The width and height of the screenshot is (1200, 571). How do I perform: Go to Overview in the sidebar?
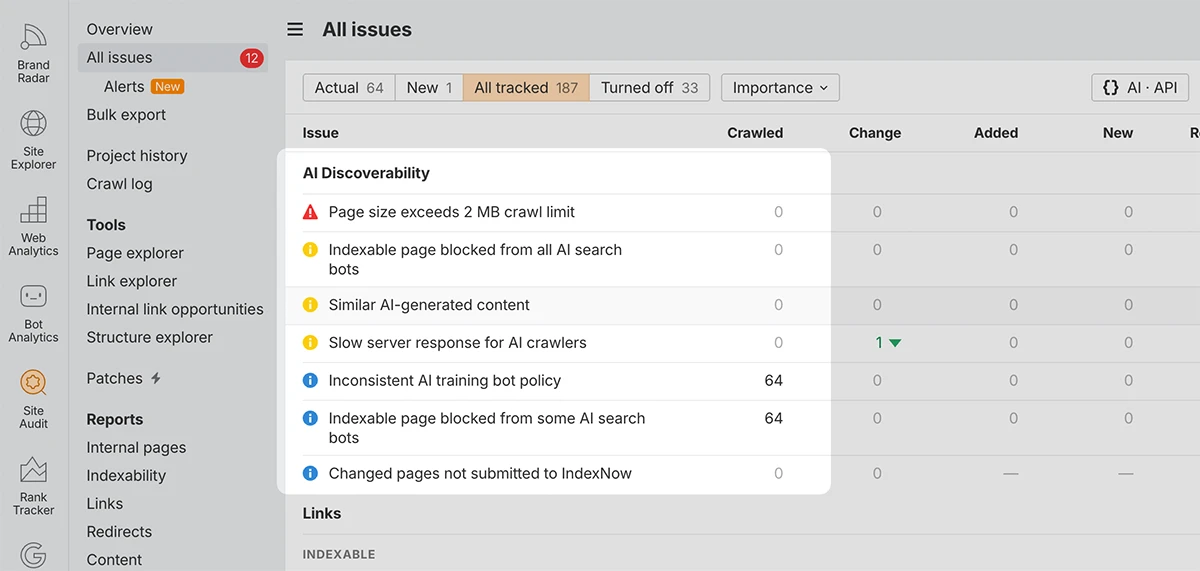tap(120, 30)
